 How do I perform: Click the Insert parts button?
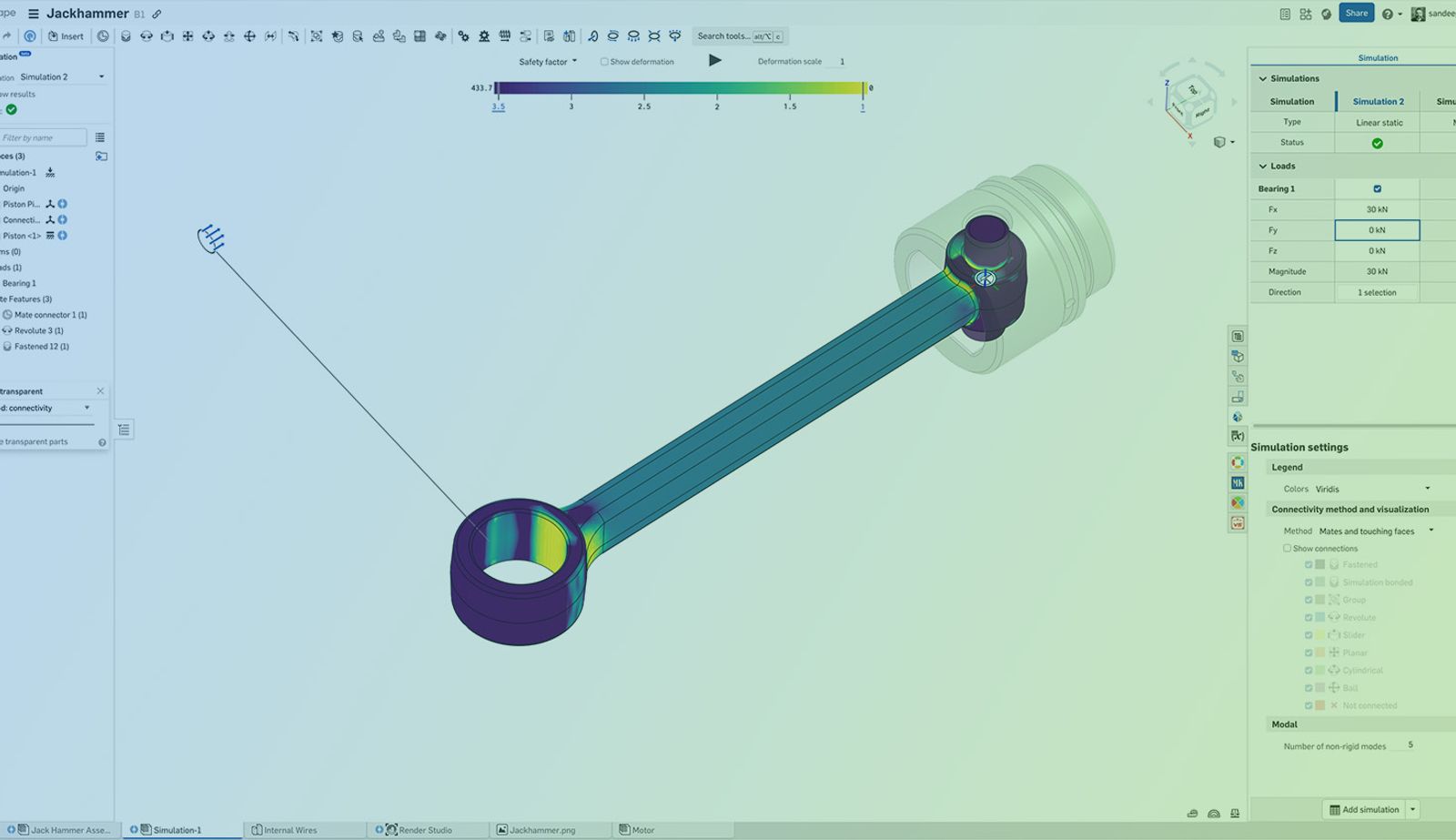tap(66, 36)
